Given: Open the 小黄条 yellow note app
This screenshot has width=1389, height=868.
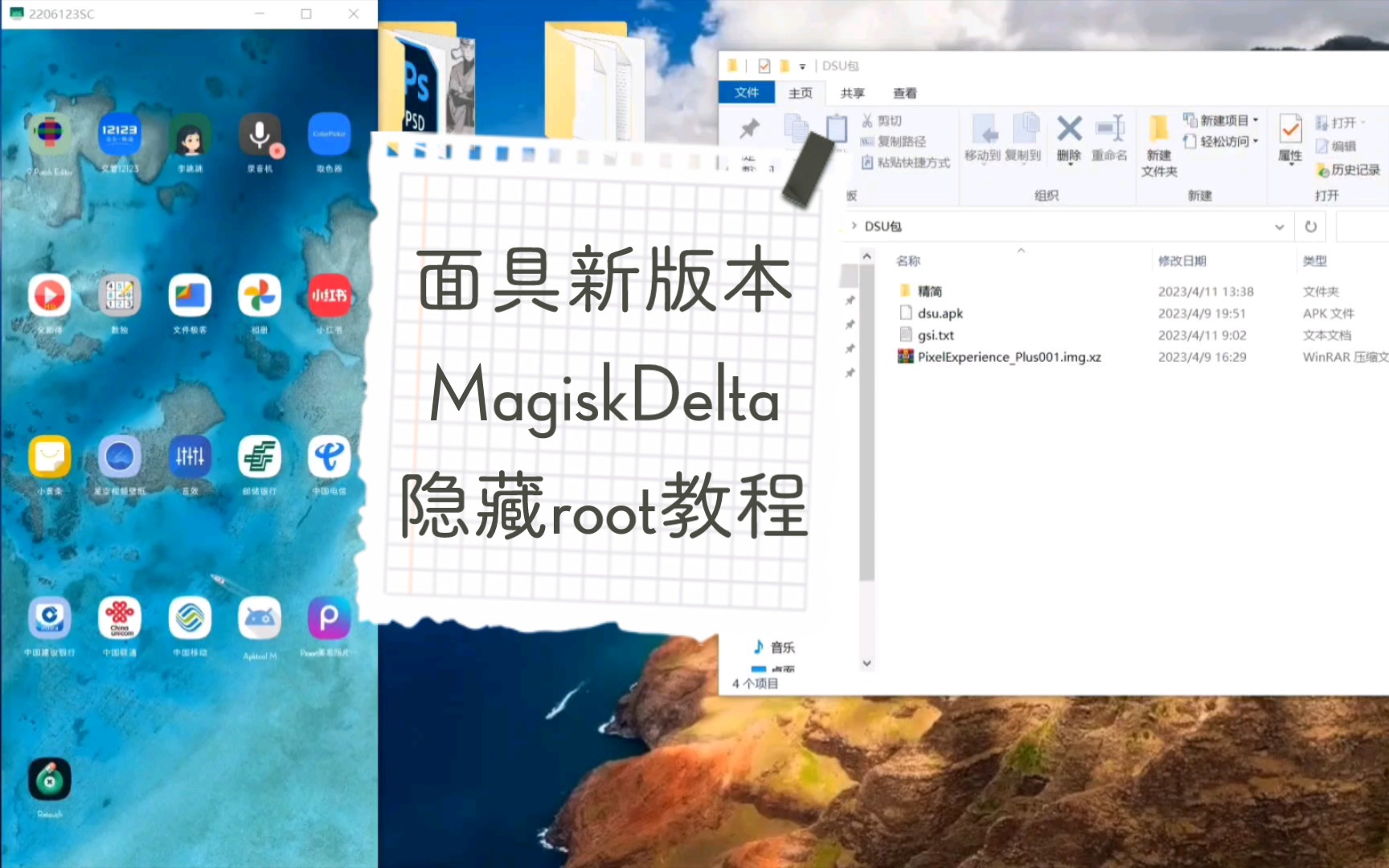Looking at the screenshot, I should point(50,457).
